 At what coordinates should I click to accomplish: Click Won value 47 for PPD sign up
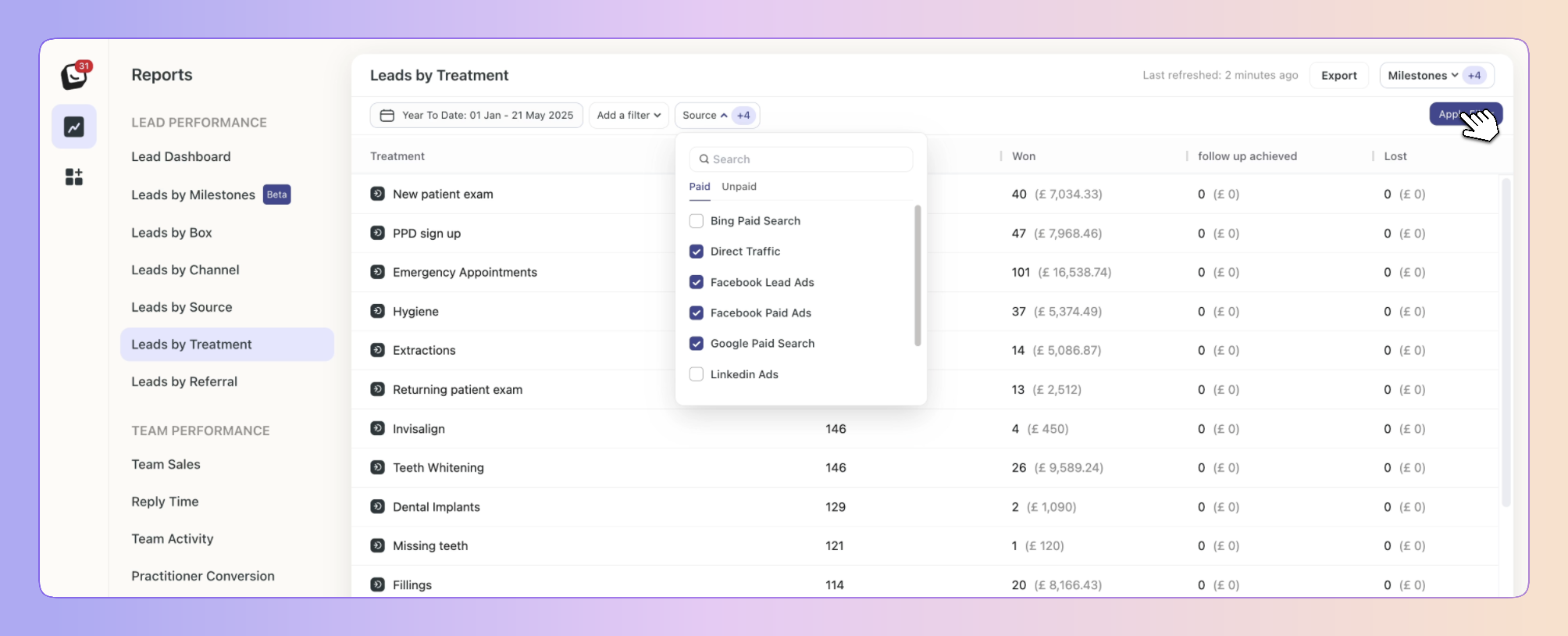pos(1019,234)
